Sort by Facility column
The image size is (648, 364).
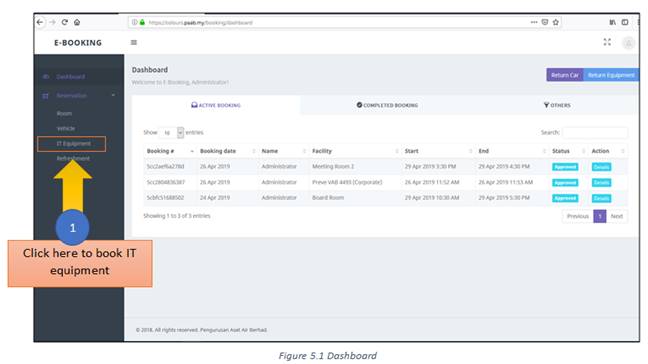(x=355, y=151)
